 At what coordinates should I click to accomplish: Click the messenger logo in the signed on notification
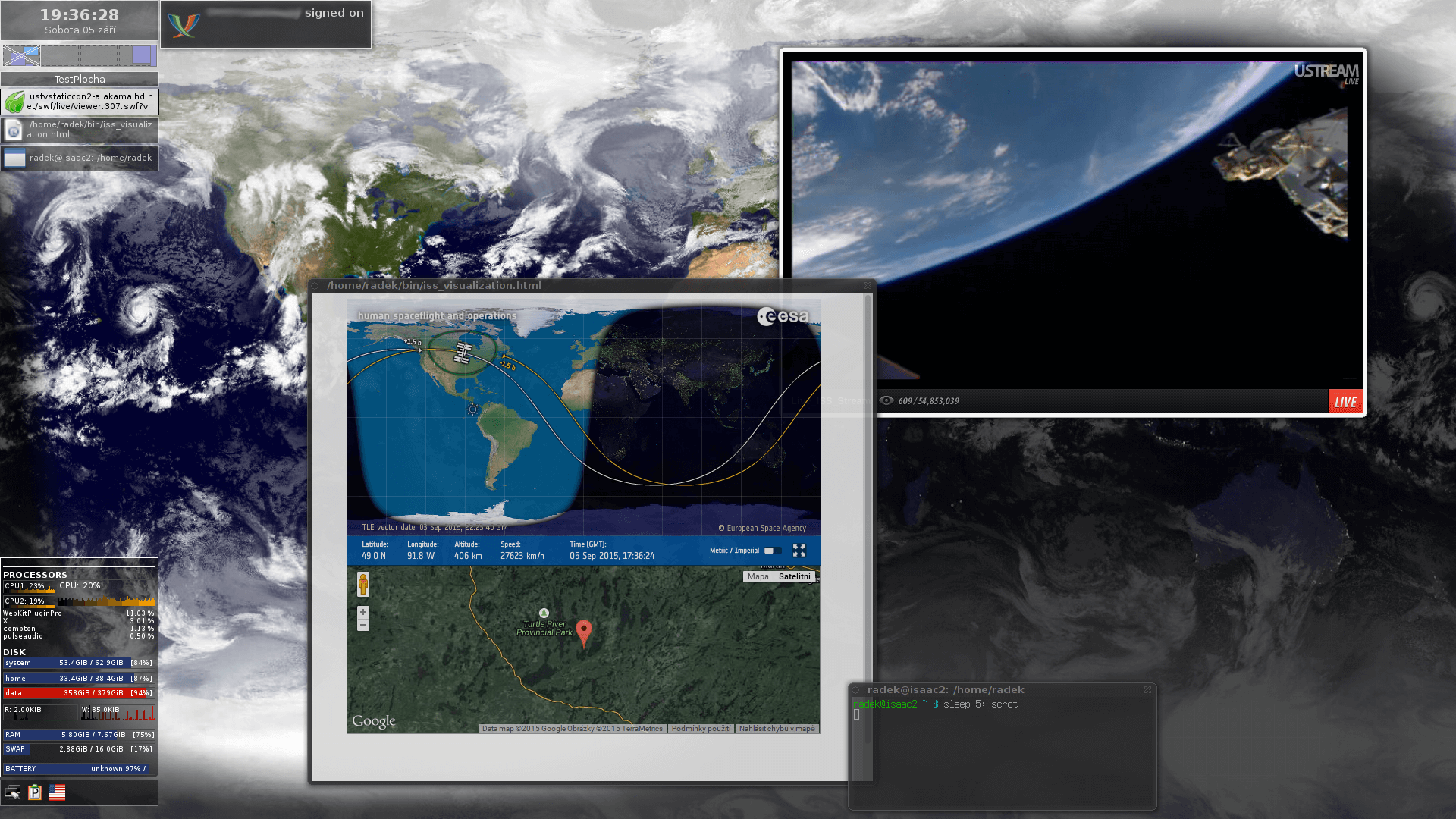pyautogui.click(x=184, y=25)
